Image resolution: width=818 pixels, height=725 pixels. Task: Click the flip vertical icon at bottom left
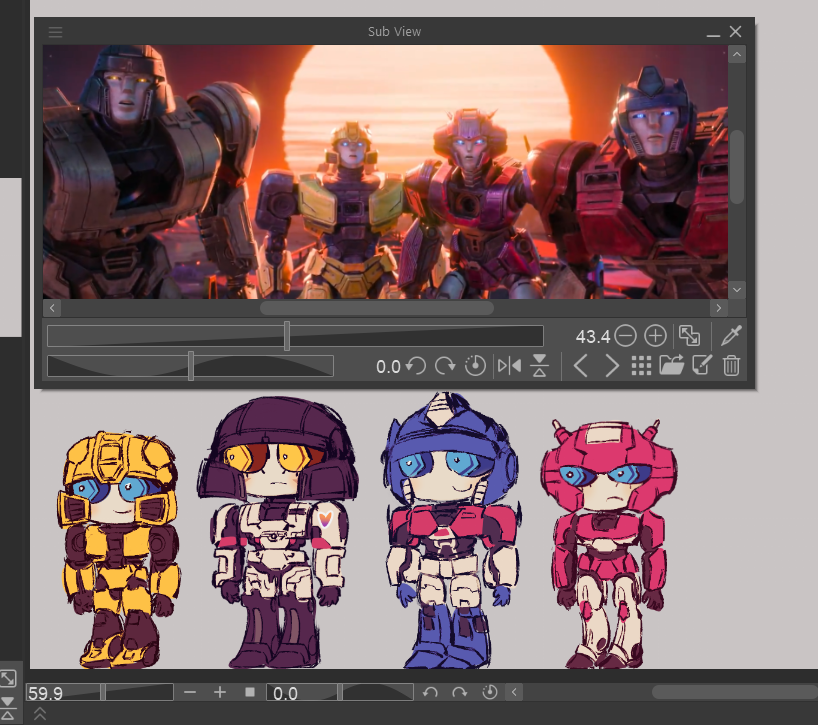tap(8, 707)
